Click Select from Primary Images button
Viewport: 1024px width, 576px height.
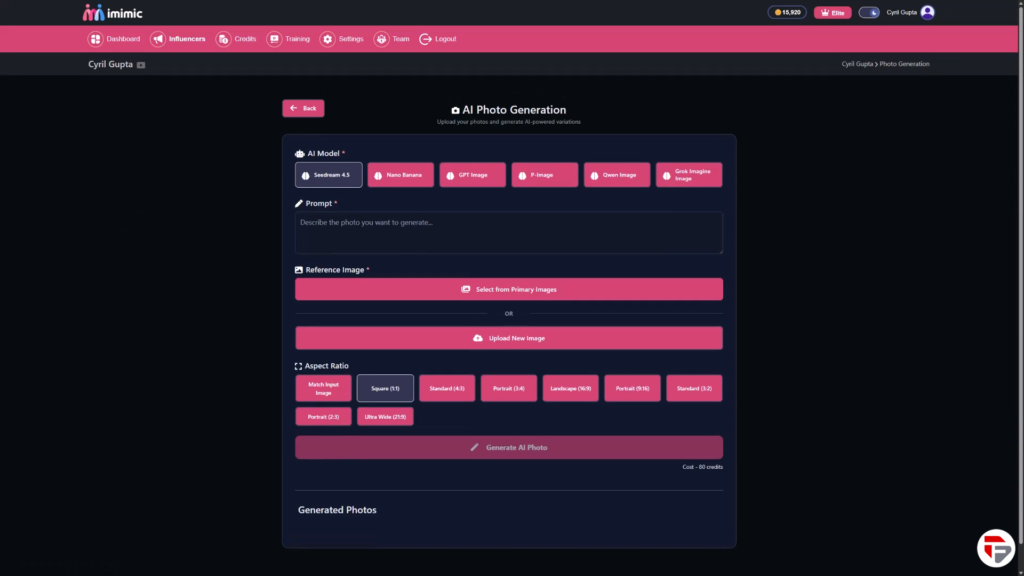(508, 289)
